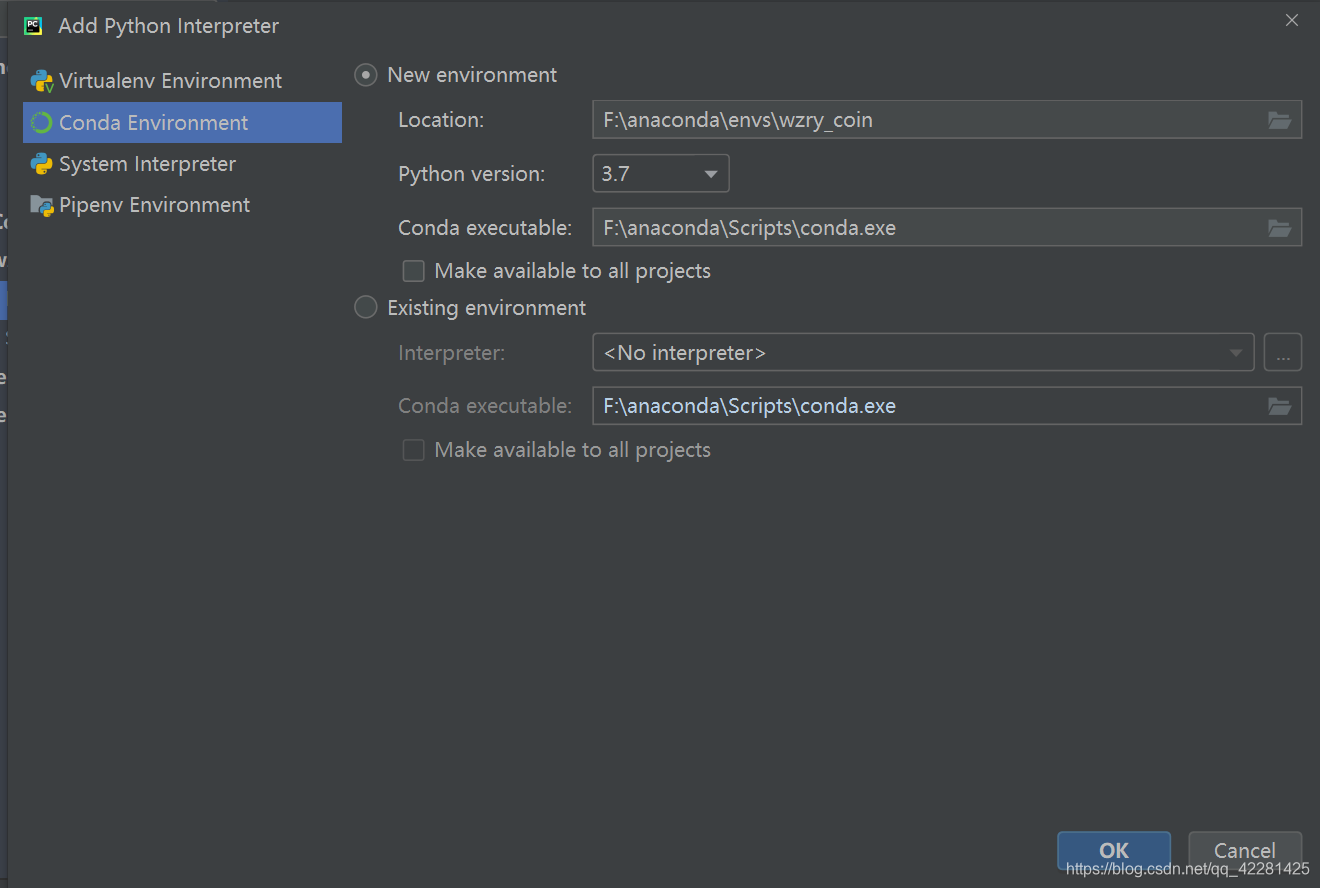Click the 'Add Python Interpreter' title text
Viewport: 1320px width, 888px height.
(x=169, y=26)
